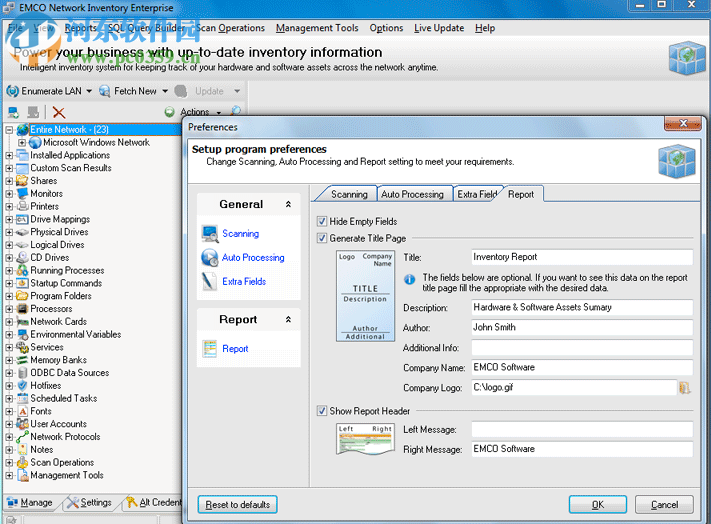Click the Title input field
Screen dimensions: 711x524
[x=582, y=257]
